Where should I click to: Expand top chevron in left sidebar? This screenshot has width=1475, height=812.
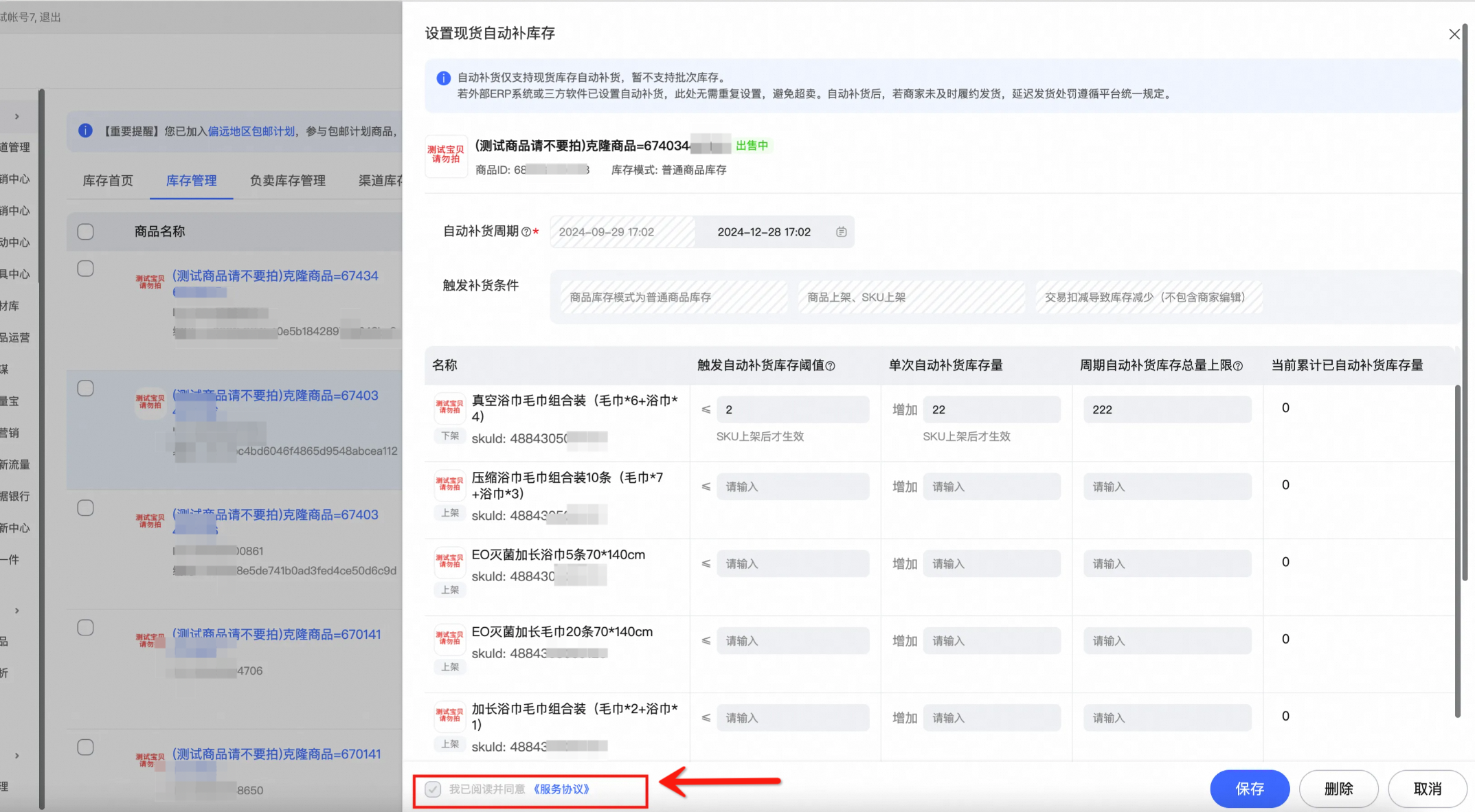[x=16, y=117]
